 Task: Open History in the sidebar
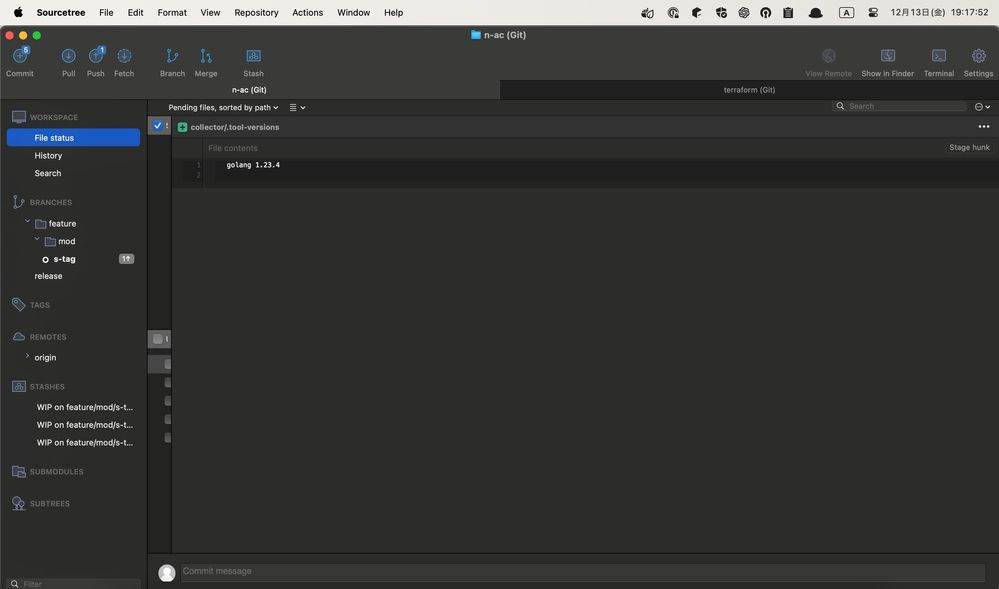coord(48,156)
